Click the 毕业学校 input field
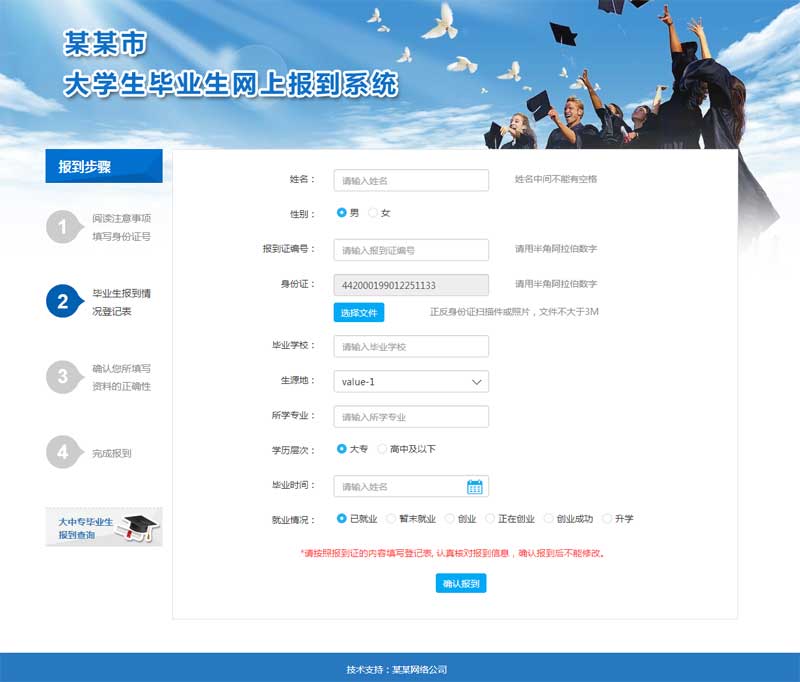 point(411,347)
